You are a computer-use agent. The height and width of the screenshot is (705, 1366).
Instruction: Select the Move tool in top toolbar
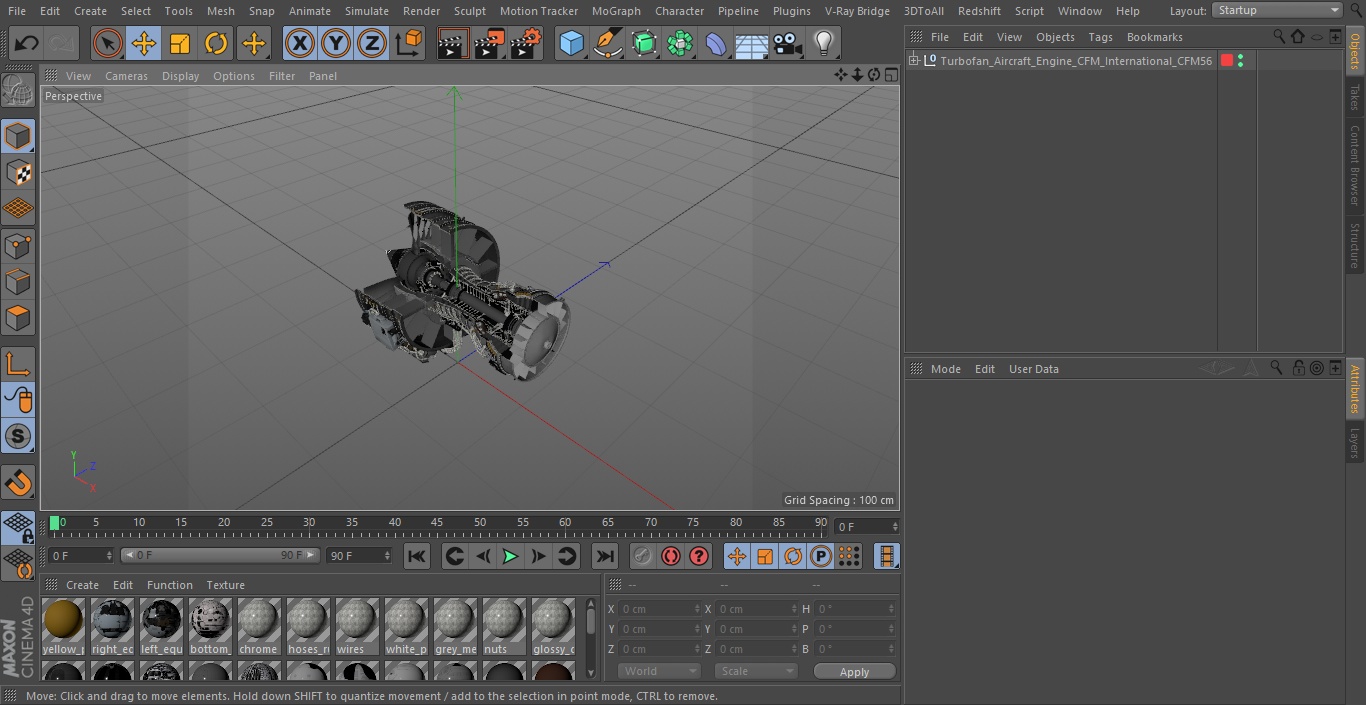pyautogui.click(x=144, y=43)
